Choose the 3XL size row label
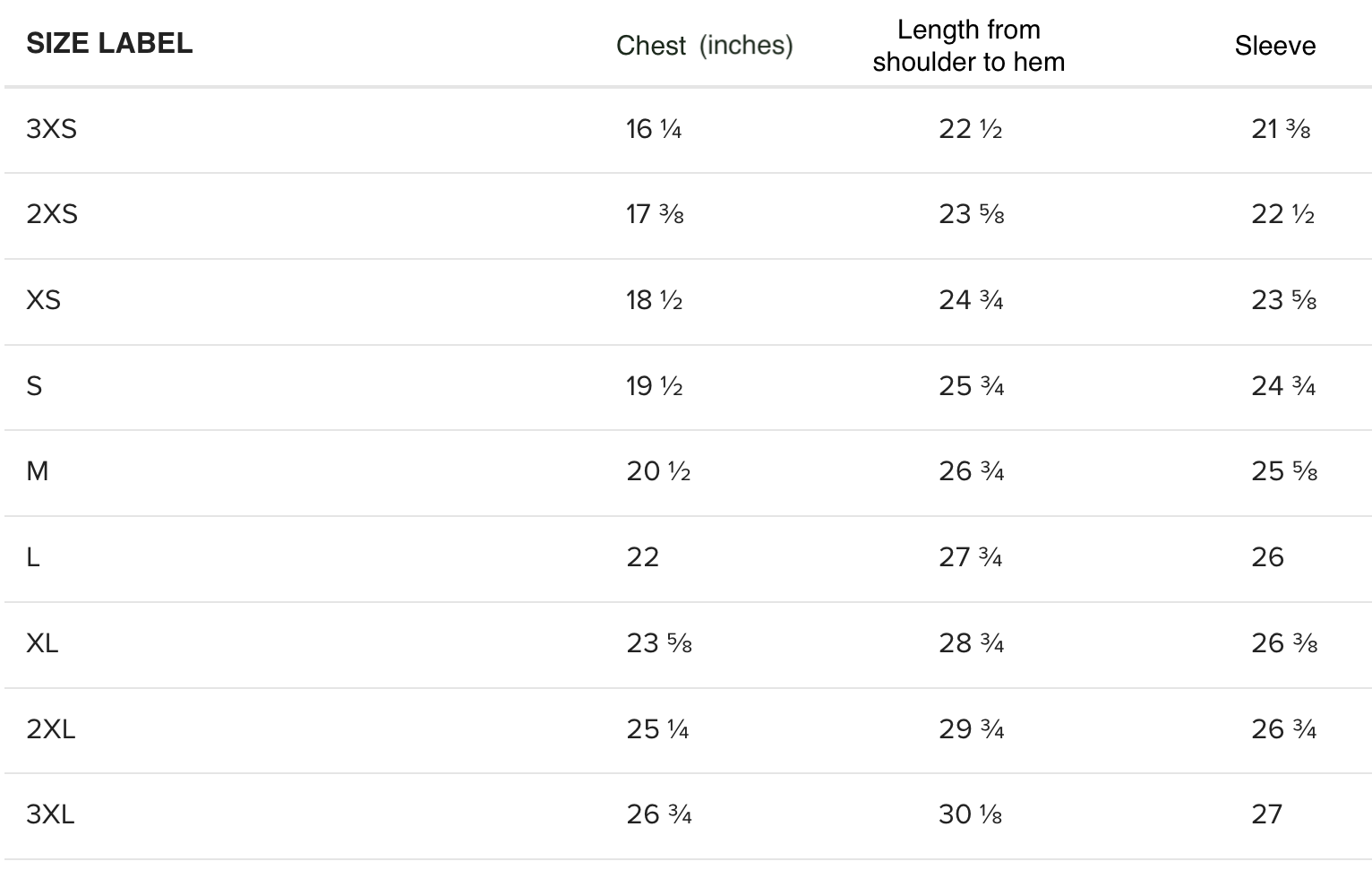The image size is (1372, 887). coord(50,814)
